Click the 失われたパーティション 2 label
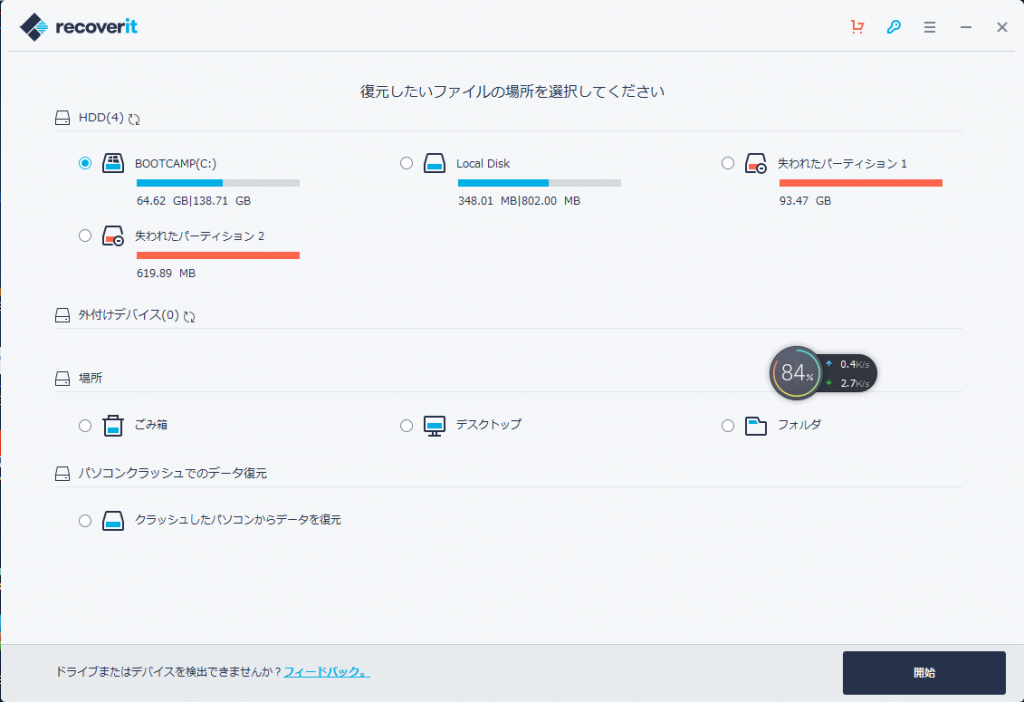Screen dimensions: 1024x702 tap(200, 236)
